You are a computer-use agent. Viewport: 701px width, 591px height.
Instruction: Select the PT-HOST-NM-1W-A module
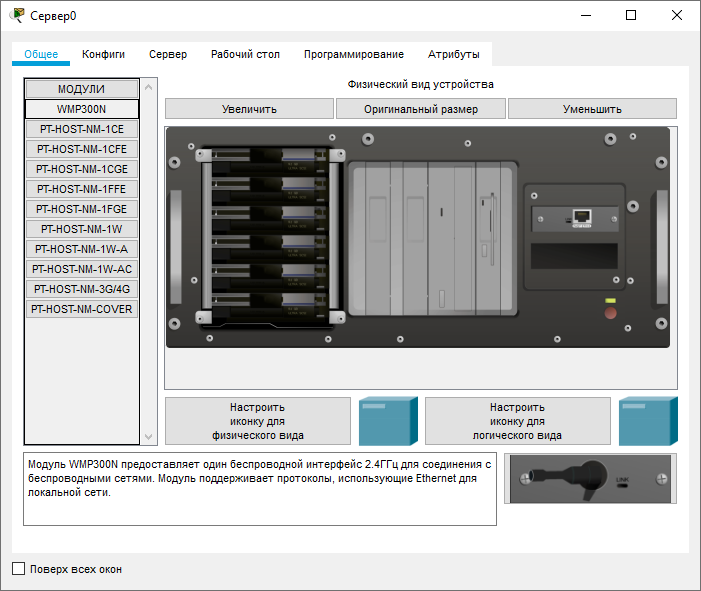pos(82,249)
